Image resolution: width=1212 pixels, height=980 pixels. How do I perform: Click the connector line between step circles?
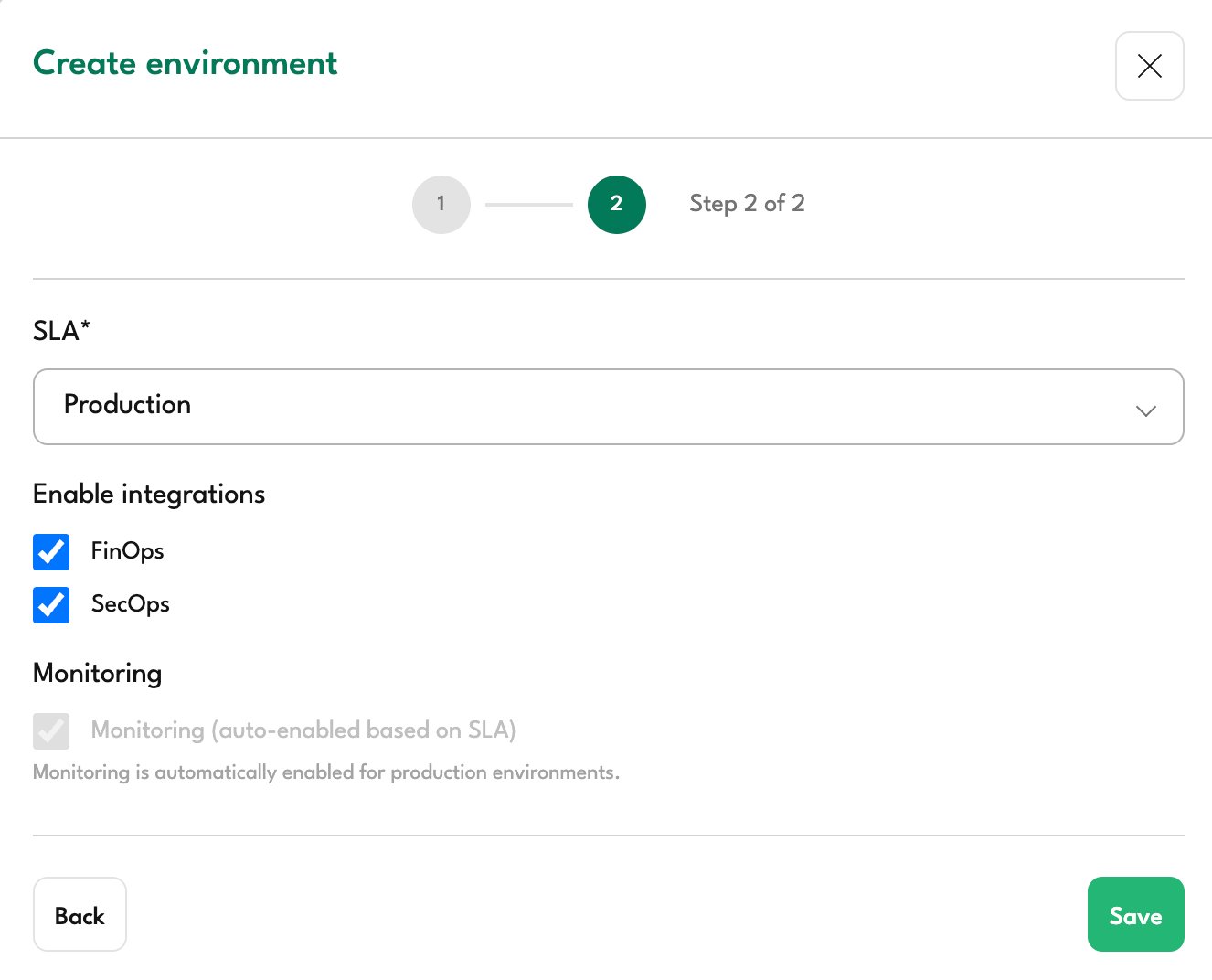pos(528,204)
